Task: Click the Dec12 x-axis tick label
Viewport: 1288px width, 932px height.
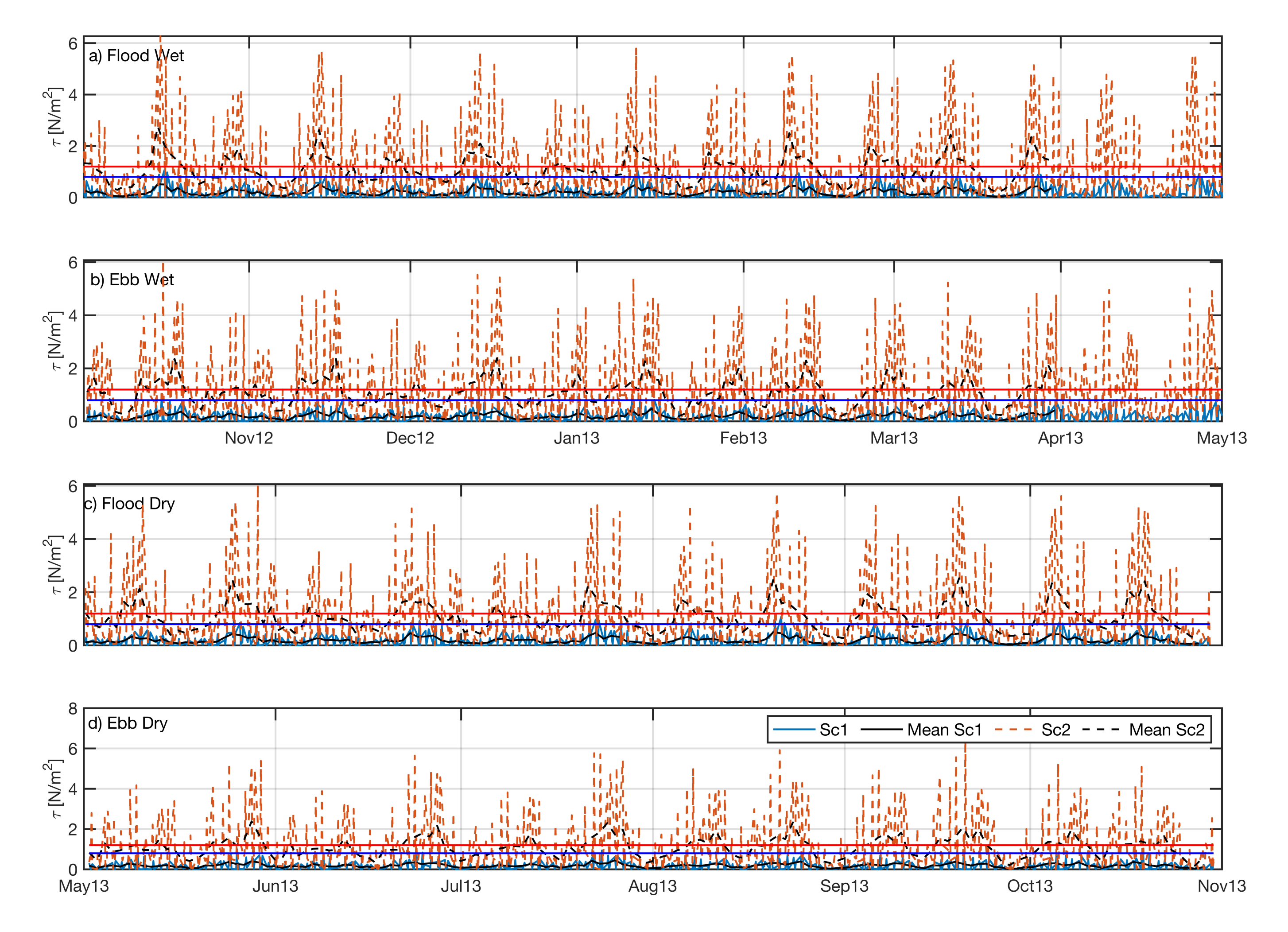Action: tap(410, 438)
